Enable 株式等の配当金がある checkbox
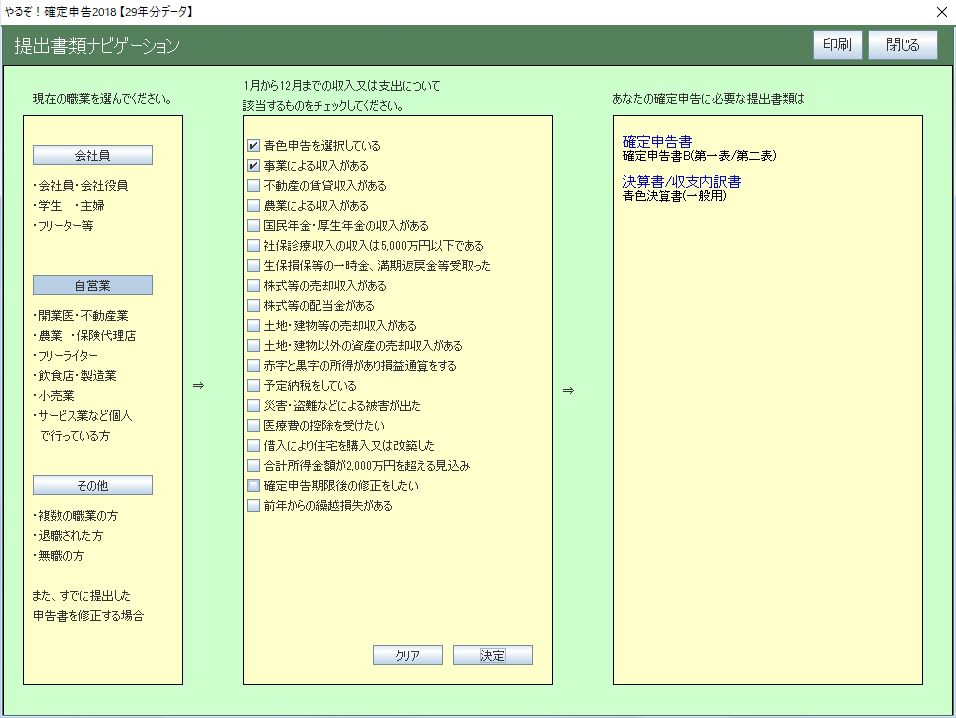 coord(253,306)
